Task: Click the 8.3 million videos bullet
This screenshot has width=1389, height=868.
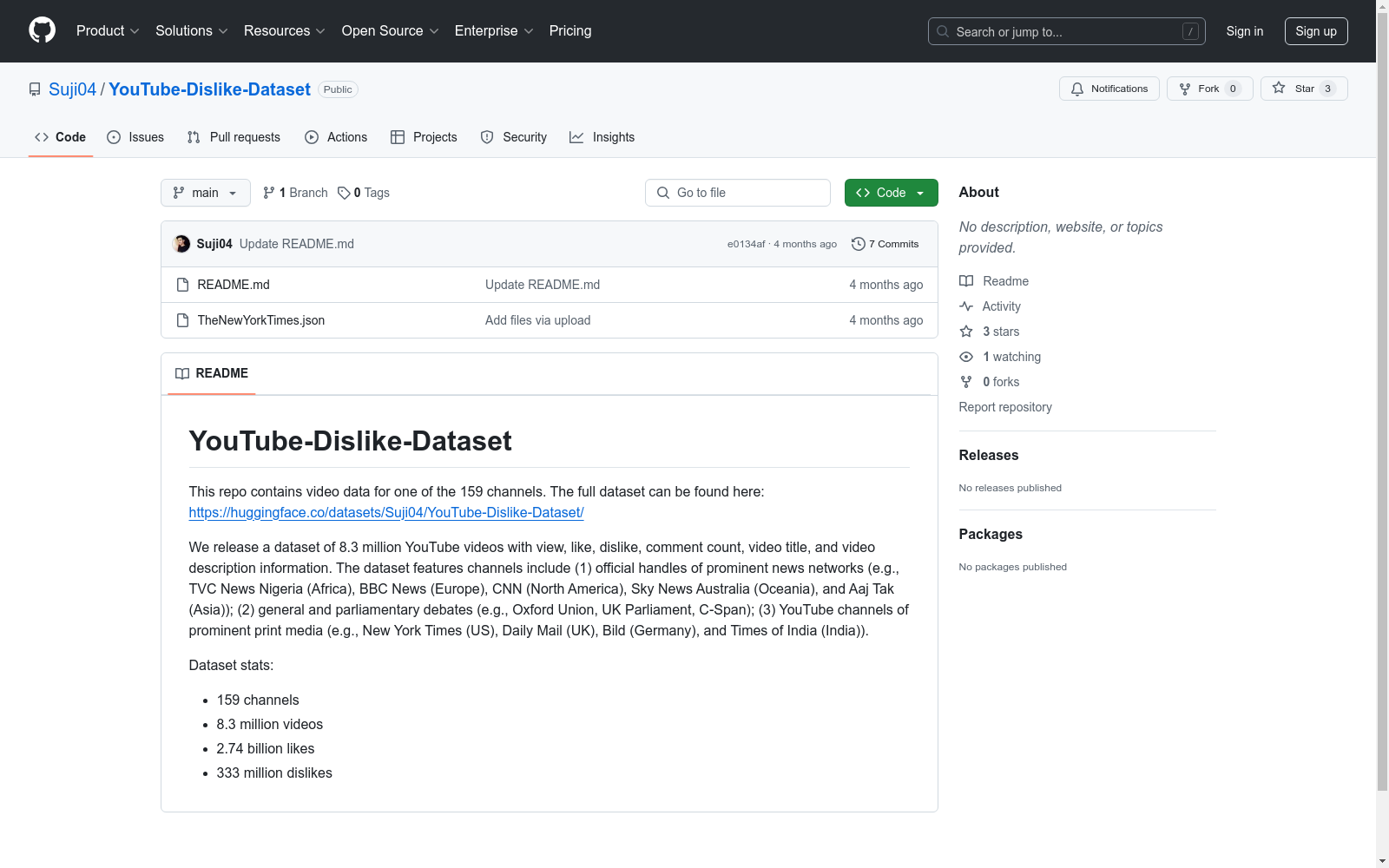Action: pyautogui.click(x=270, y=725)
